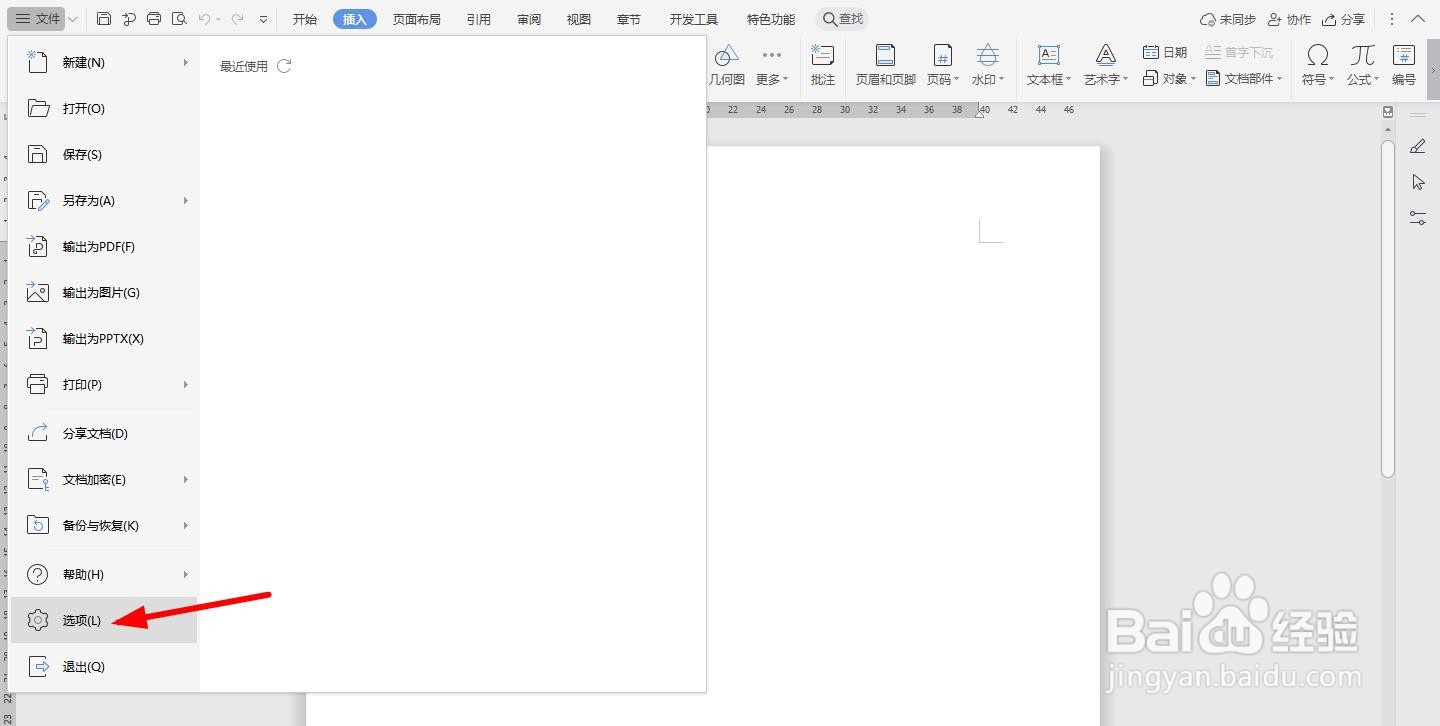Click the split icon above the vertical scrollbar
The image size is (1440, 726).
[1388, 112]
